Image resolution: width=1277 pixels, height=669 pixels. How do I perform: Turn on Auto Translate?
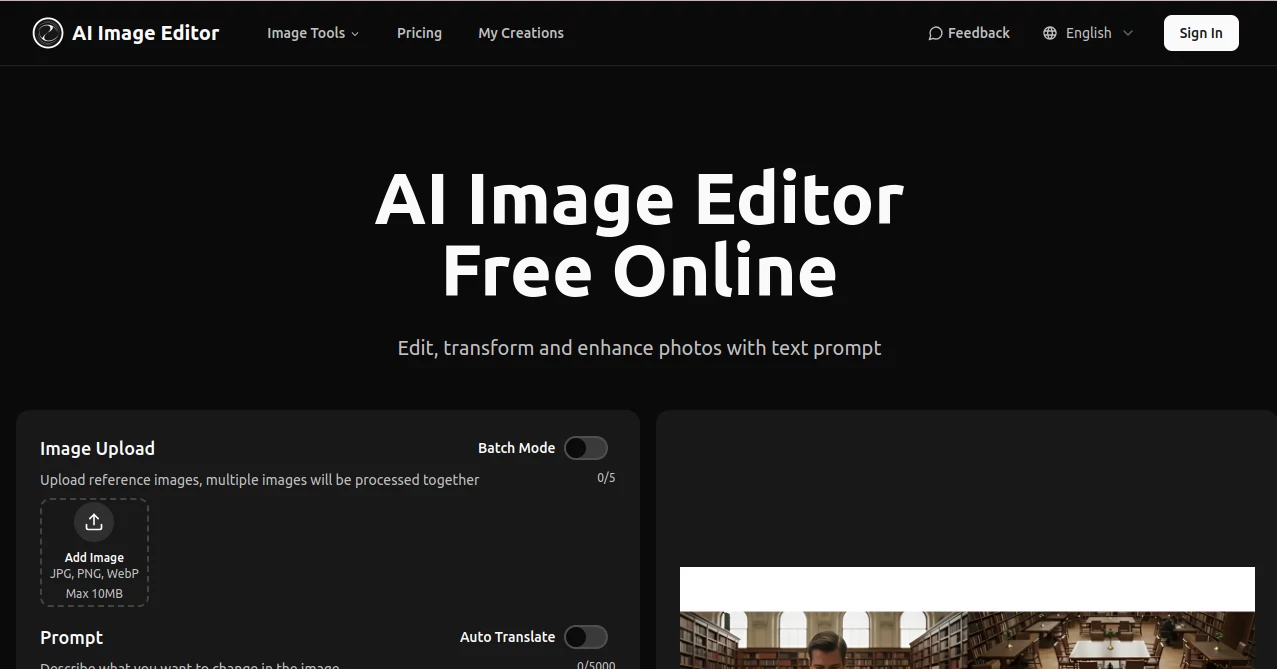[x=586, y=637]
